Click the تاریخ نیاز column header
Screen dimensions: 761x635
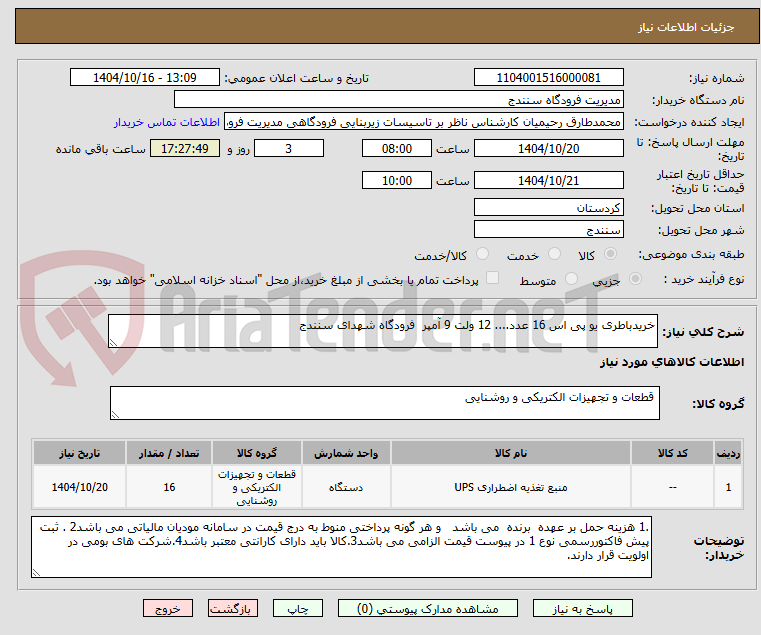[x=80, y=453]
